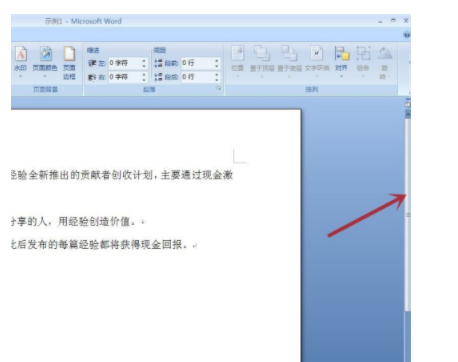
Task: Click the 段后 spacing after input field
Action: click(x=198, y=77)
